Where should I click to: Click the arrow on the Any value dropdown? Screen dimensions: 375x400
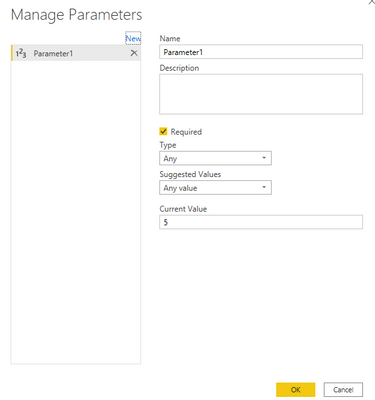pyautogui.click(x=264, y=187)
